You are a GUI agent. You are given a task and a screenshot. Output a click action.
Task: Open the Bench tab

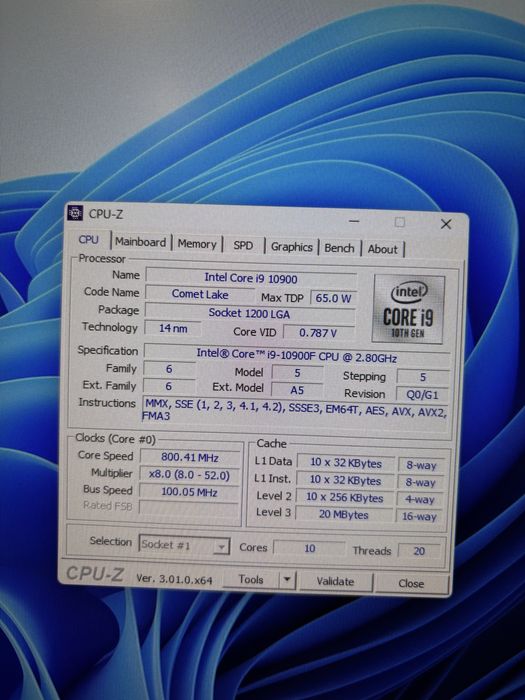pyautogui.click(x=339, y=248)
